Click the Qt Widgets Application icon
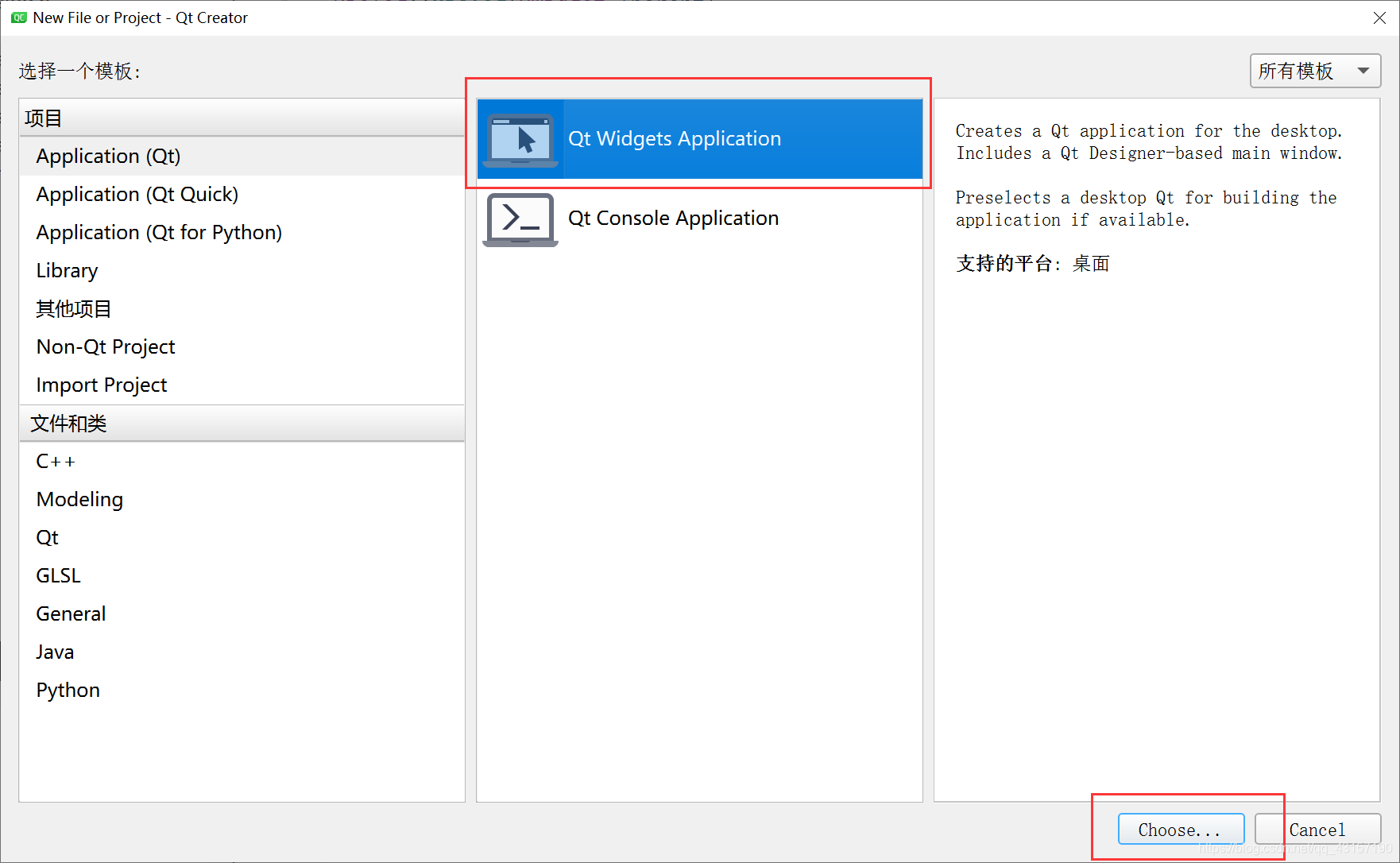1400x863 pixels. coord(520,138)
